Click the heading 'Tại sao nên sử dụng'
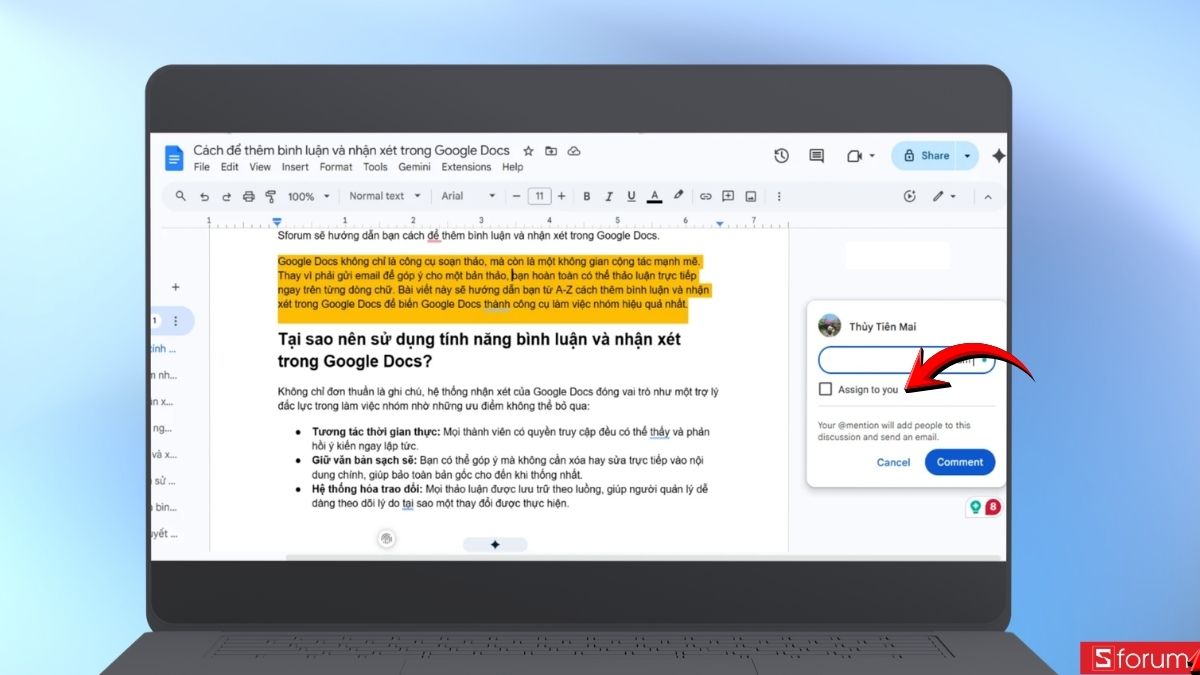The image size is (1200, 675). pyautogui.click(x=480, y=350)
